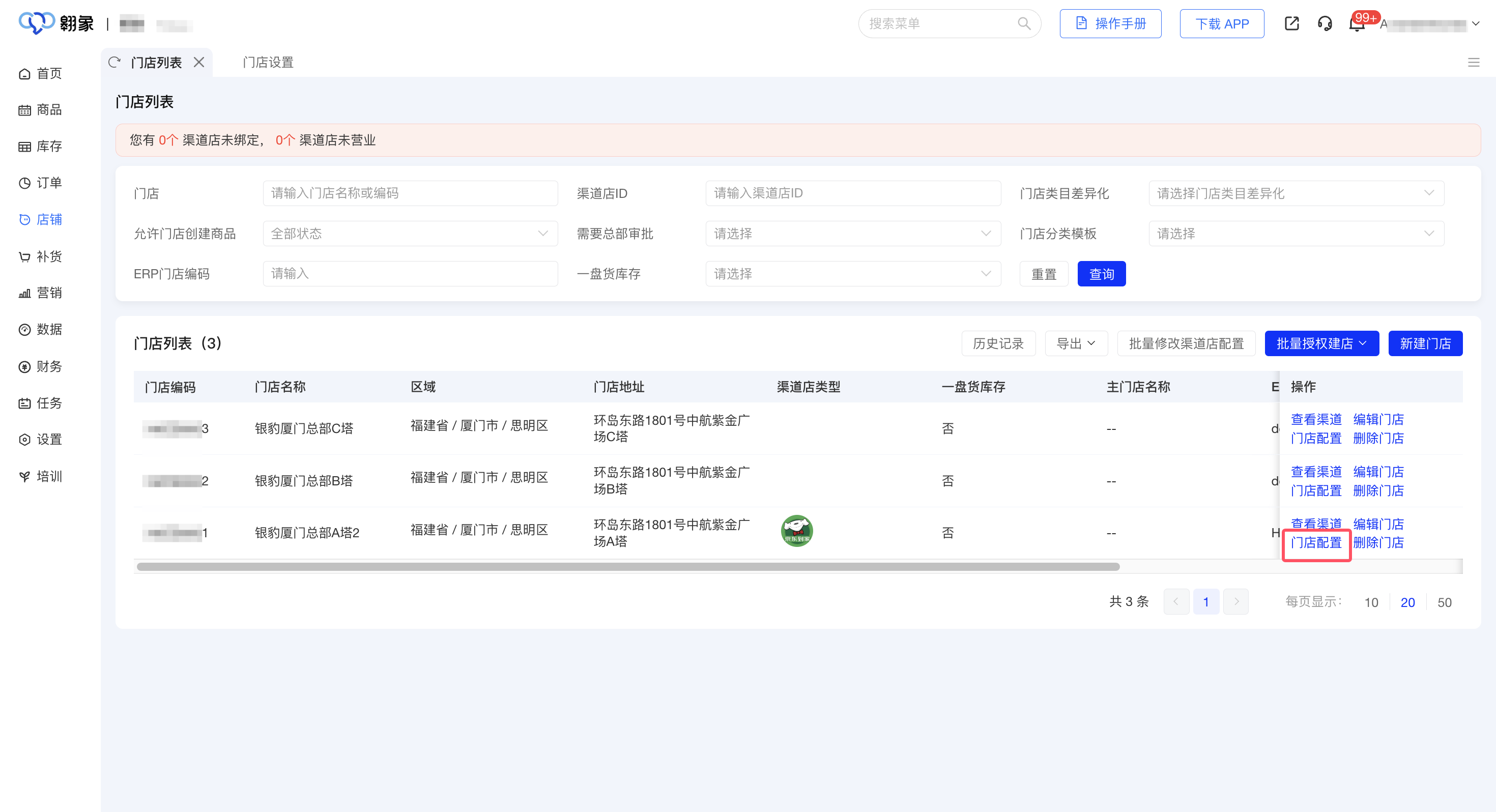
Task: Open the 数据 section in the sidebar
Action: pyautogui.click(x=40, y=329)
